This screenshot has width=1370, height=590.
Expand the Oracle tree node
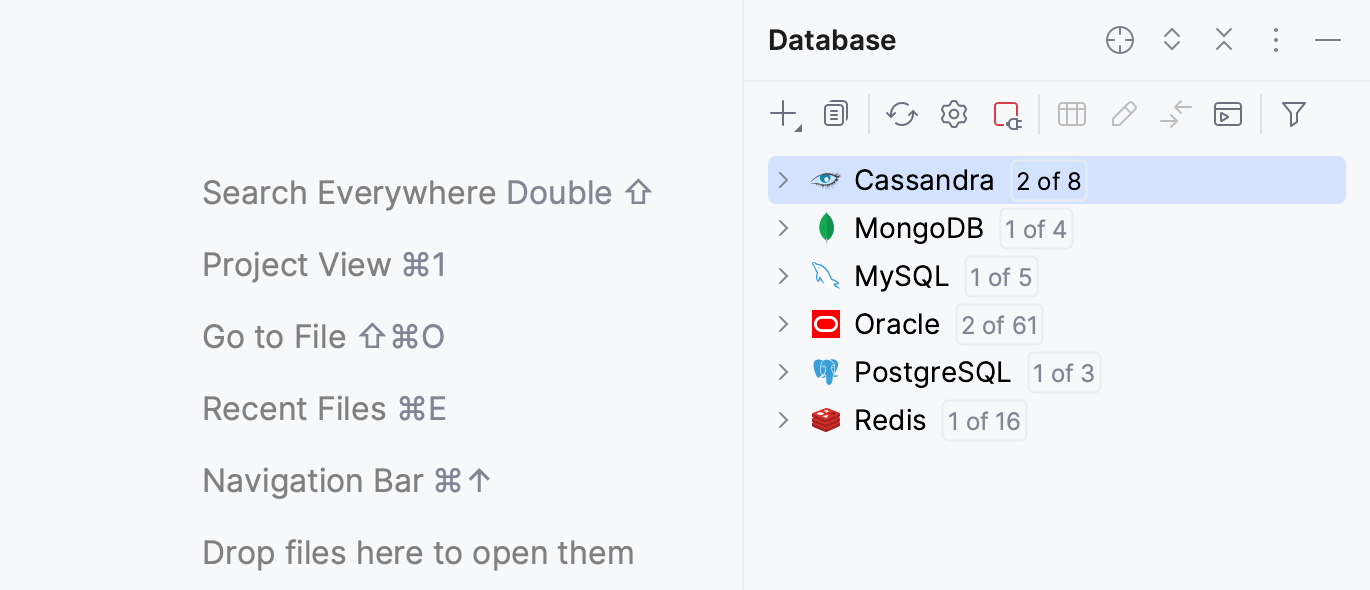(784, 324)
